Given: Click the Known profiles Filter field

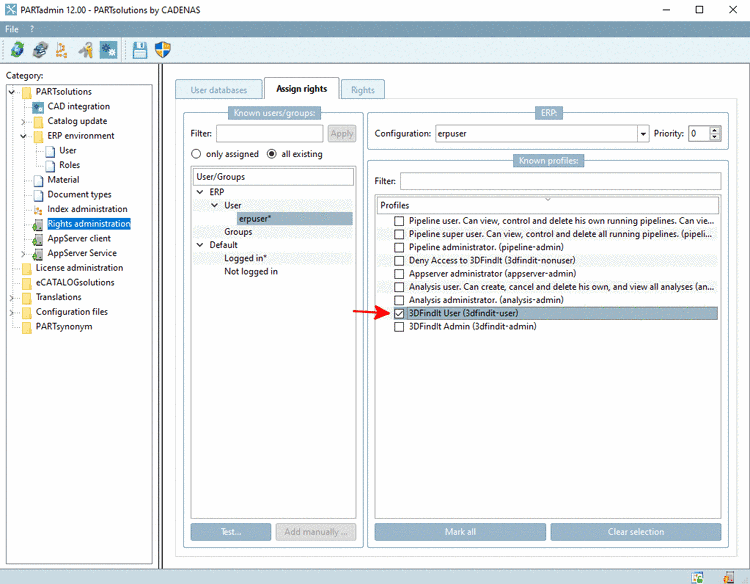Looking at the screenshot, I should pos(561,181).
